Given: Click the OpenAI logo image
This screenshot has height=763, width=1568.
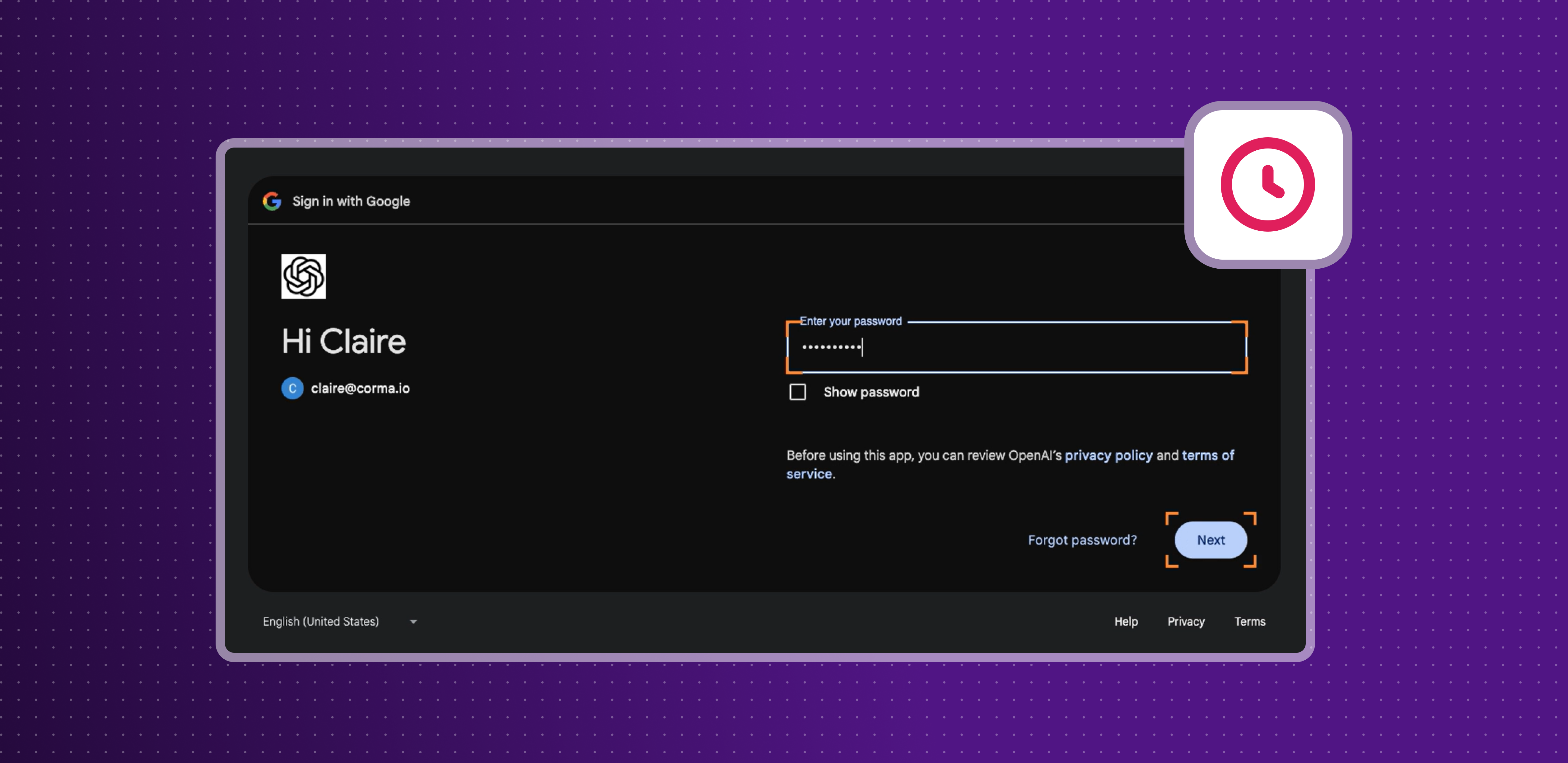Looking at the screenshot, I should [303, 276].
